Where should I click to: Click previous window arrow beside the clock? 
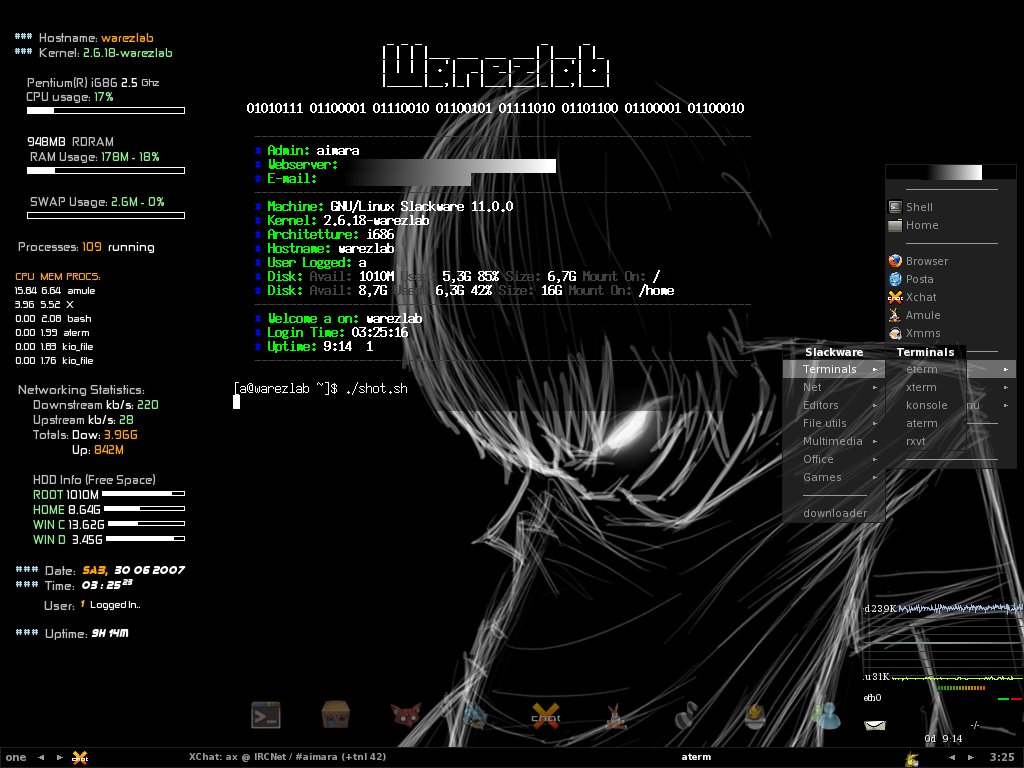[x=952, y=758]
